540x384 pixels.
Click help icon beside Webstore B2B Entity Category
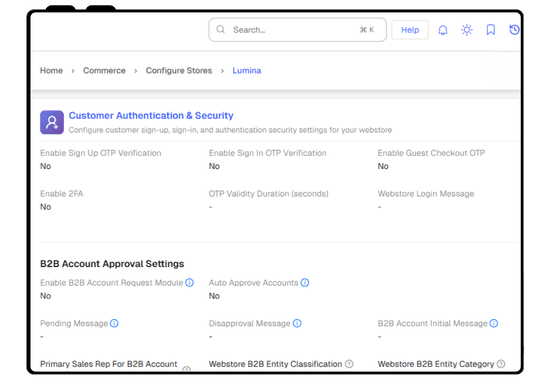[x=501, y=364]
